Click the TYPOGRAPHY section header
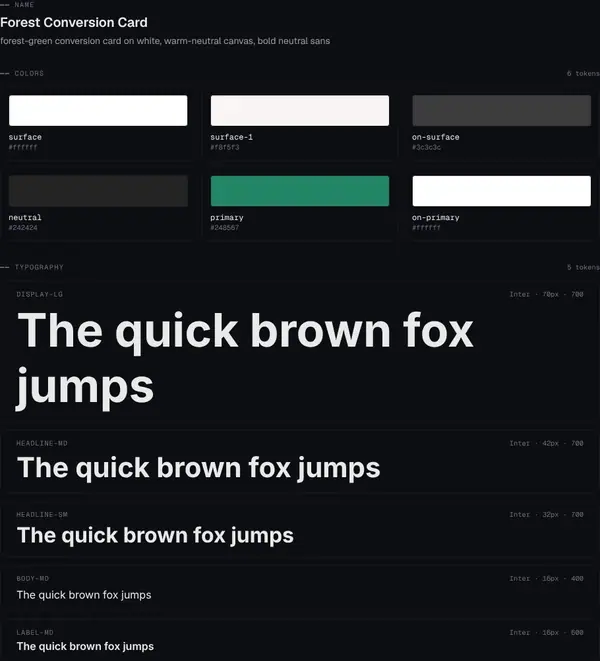The image size is (600, 661). pos(39,267)
